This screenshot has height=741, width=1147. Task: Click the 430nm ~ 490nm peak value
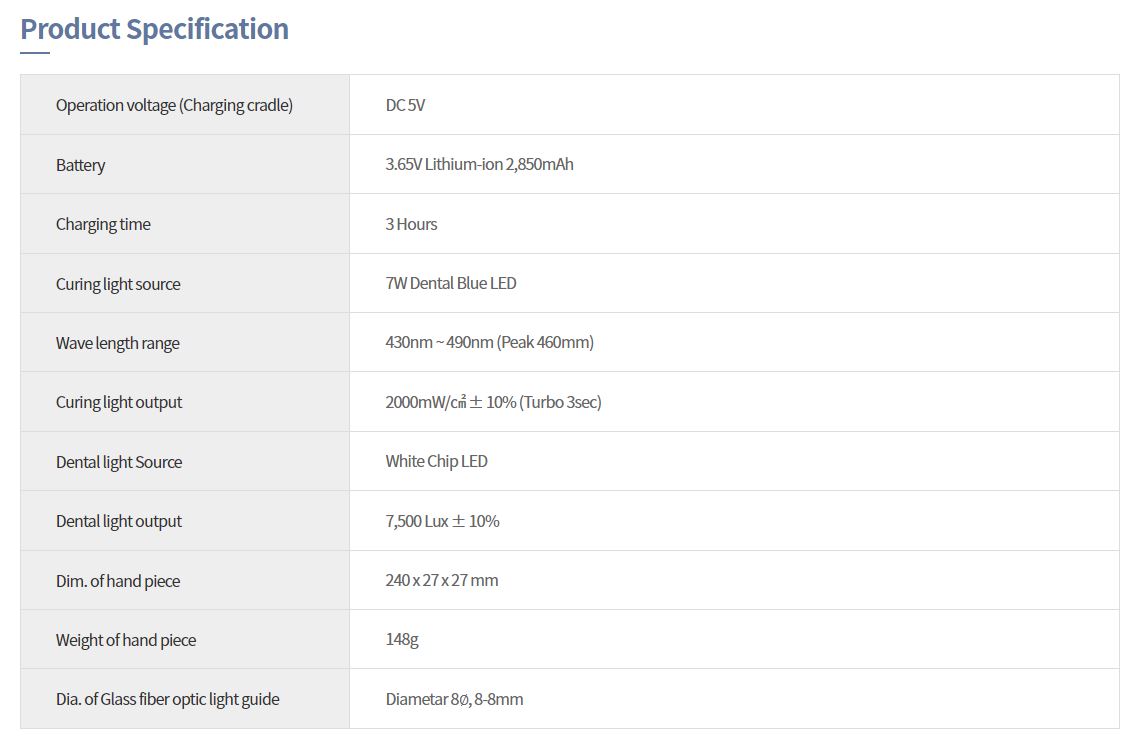tap(489, 343)
